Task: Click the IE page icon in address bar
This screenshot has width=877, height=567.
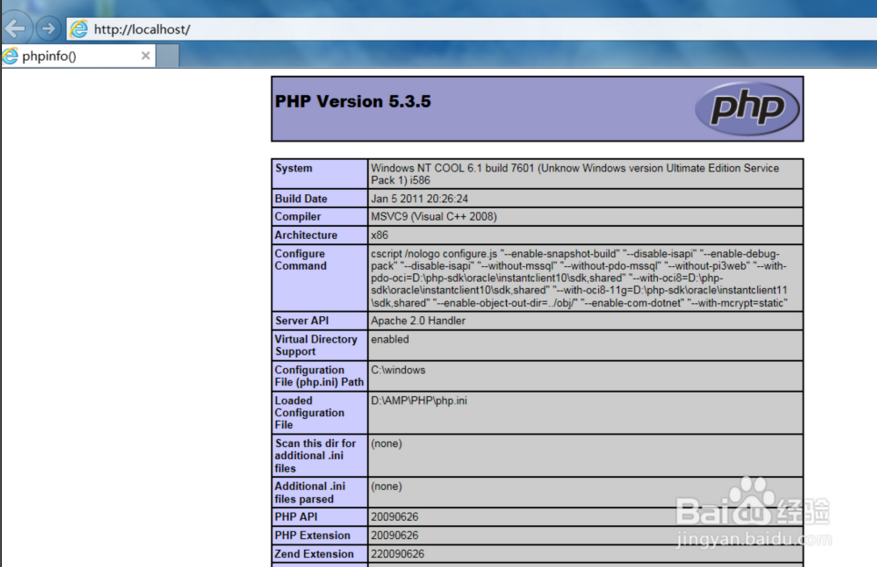Action: click(x=79, y=29)
